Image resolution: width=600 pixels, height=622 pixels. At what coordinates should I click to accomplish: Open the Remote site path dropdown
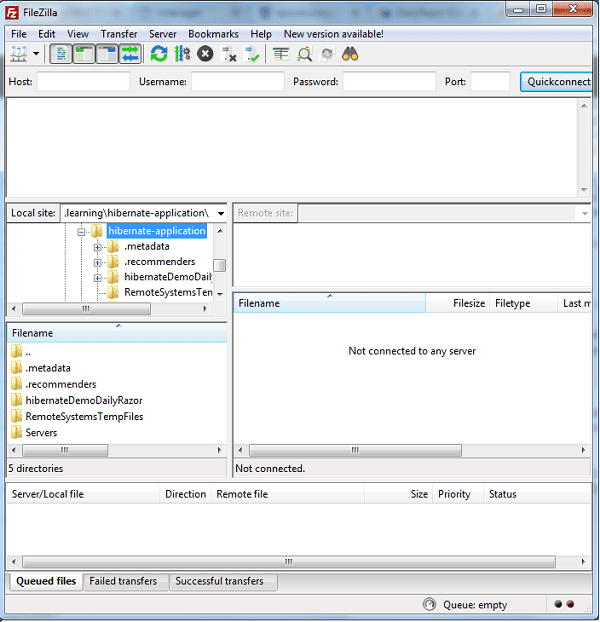pos(585,213)
